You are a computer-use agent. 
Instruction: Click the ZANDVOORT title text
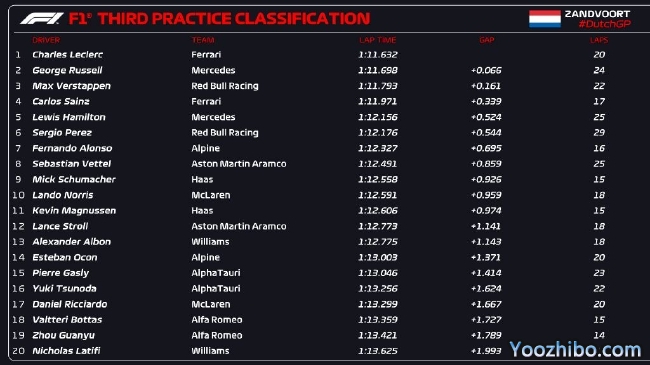tap(597, 14)
